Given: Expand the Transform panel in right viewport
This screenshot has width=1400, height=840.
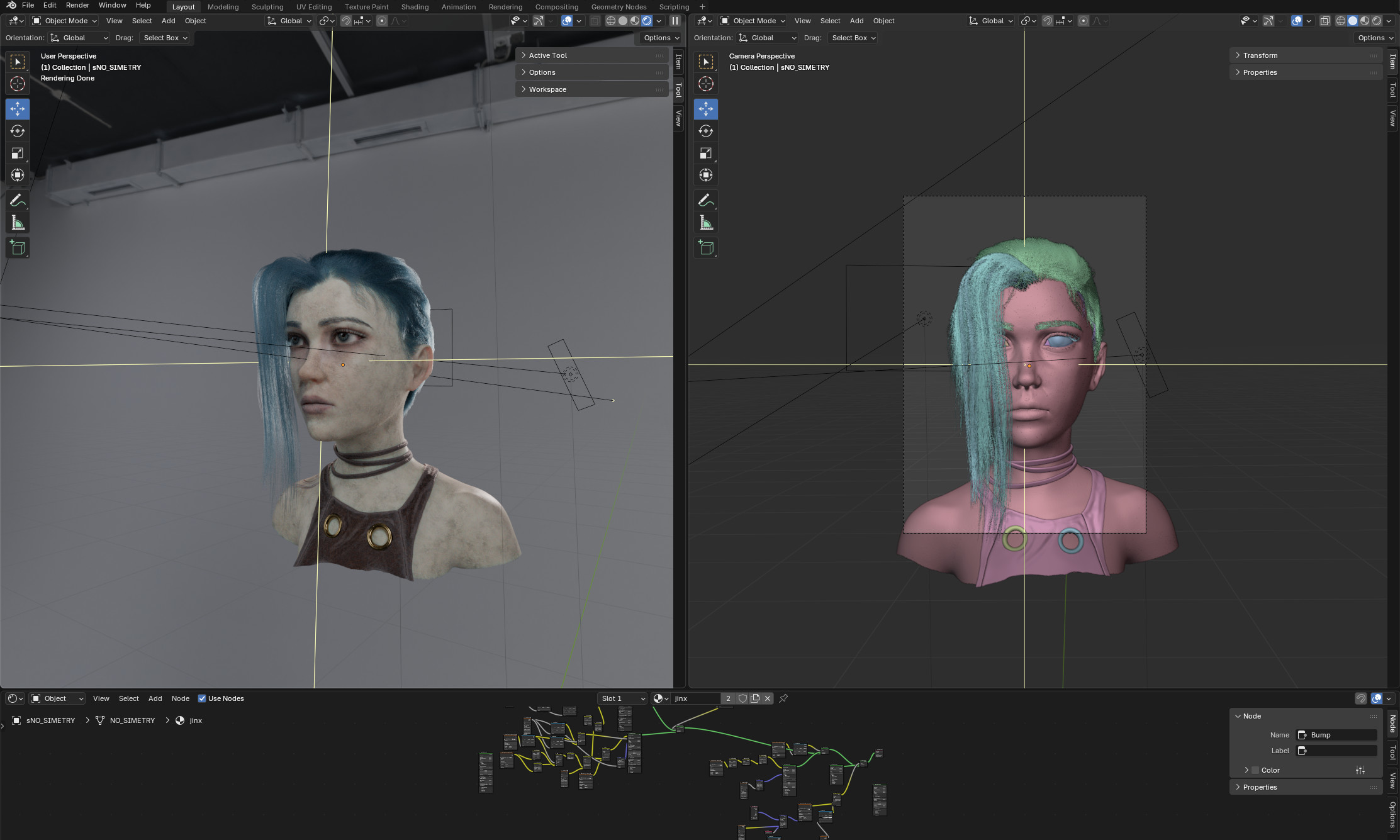Looking at the screenshot, I should [x=1260, y=55].
